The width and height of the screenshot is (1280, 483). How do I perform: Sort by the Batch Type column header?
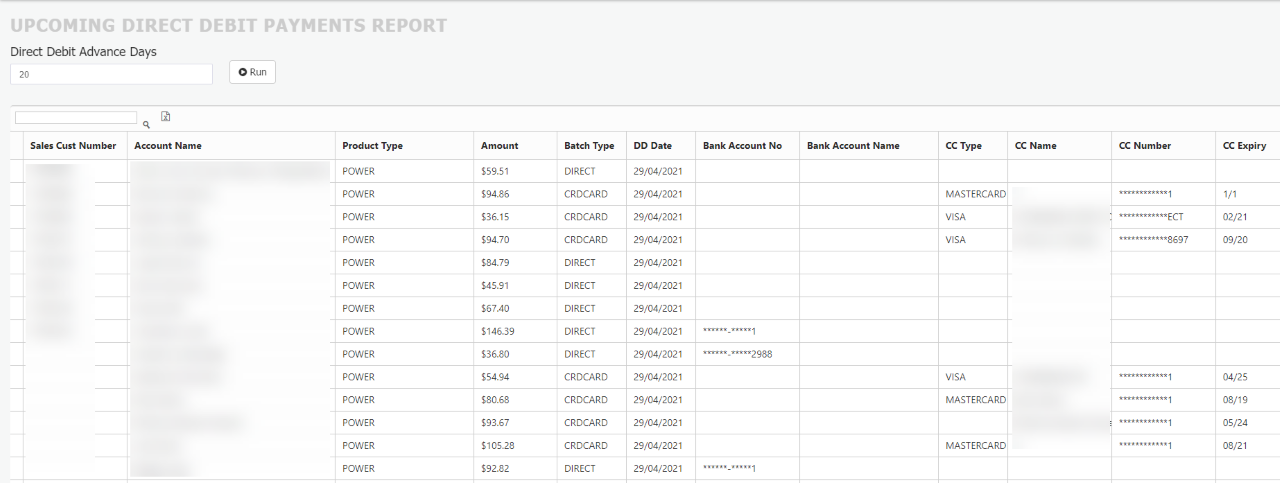(589, 146)
